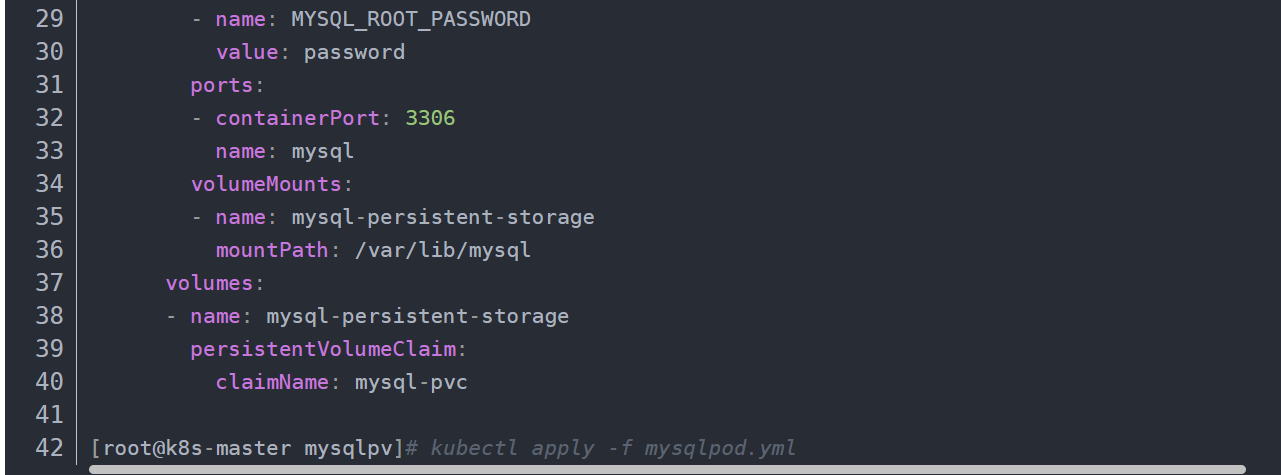This screenshot has width=1281, height=475.
Task: Click the 'mysql' port name value
Action: (x=323, y=151)
